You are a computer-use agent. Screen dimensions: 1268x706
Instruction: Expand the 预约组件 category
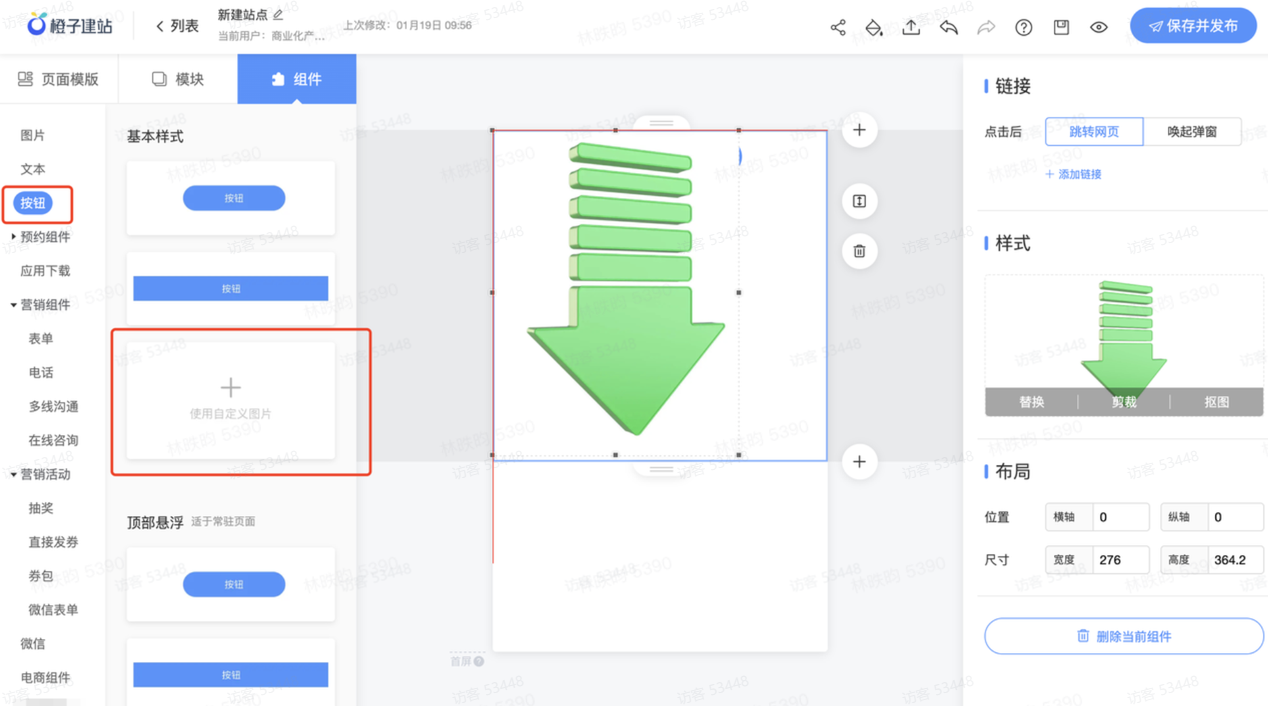14,237
